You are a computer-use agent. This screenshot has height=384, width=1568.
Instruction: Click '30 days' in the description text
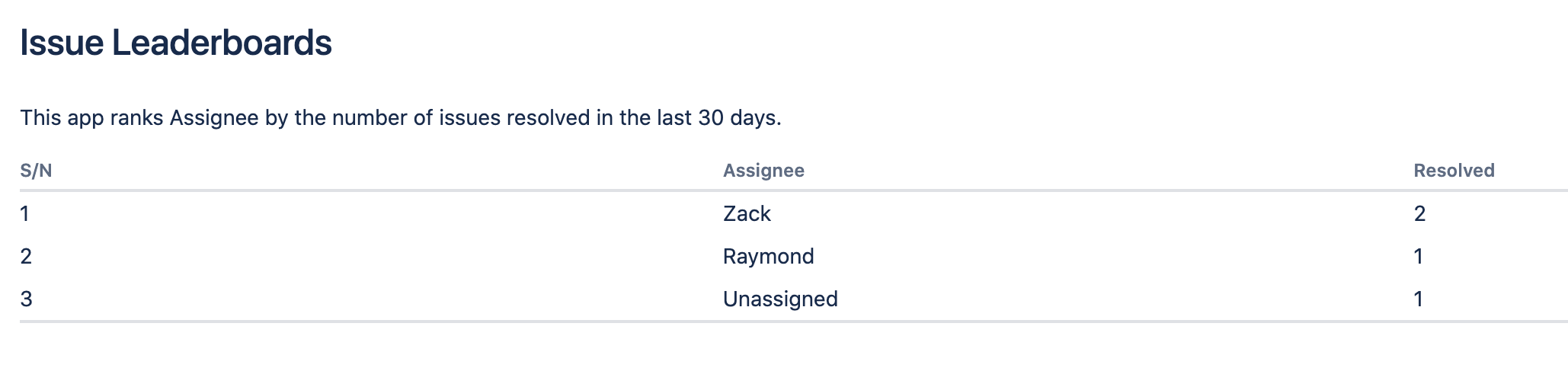738,118
